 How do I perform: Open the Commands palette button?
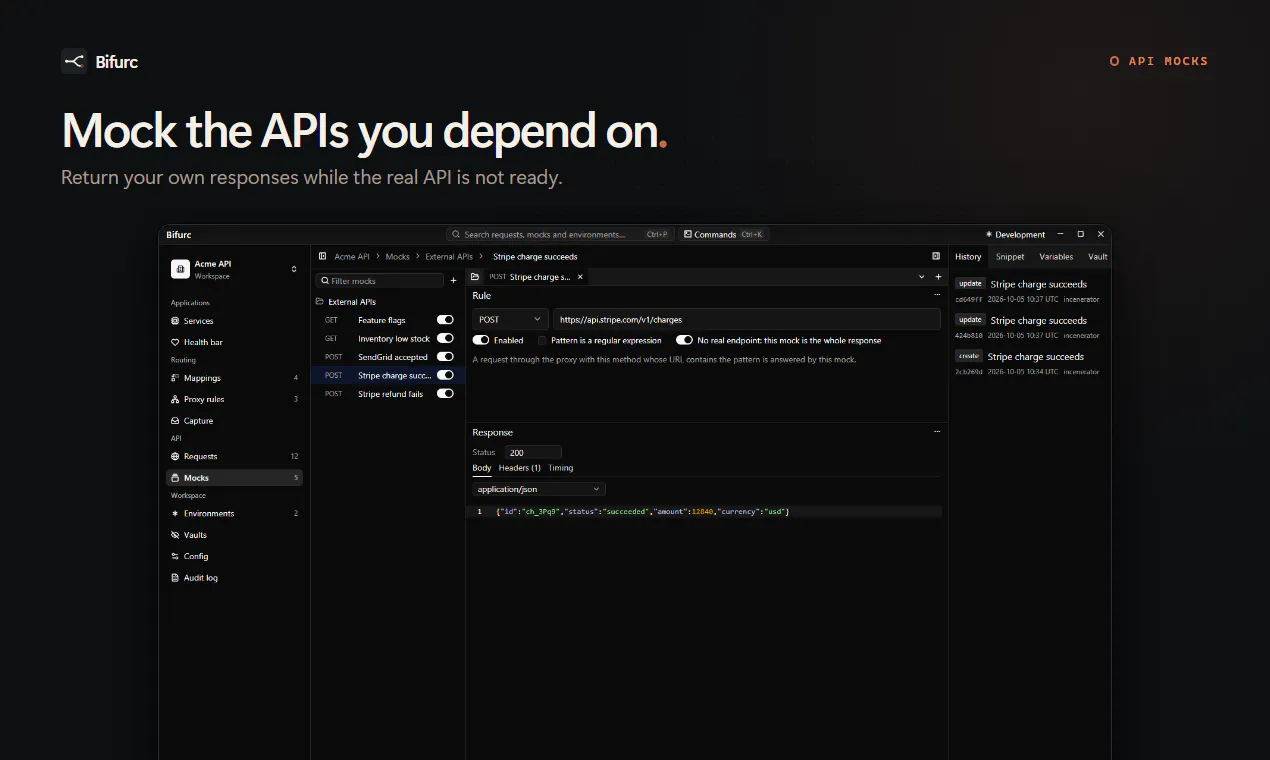pos(723,234)
